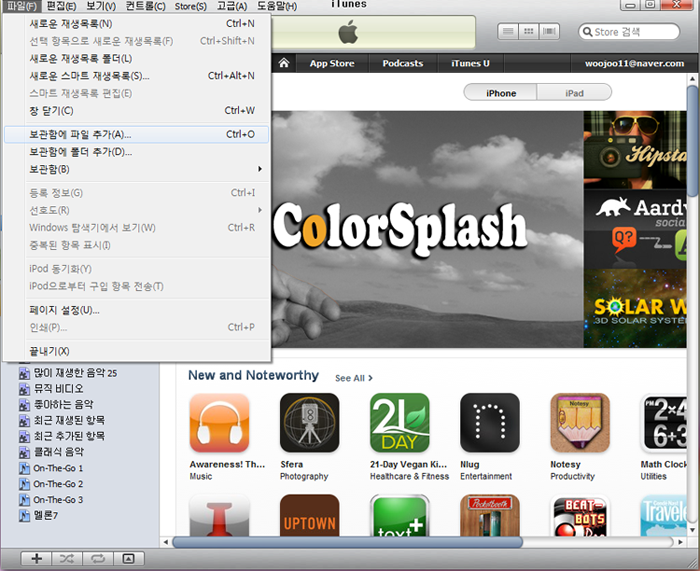Switch to App Store tab
Image resolution: width=700 pixels, height=571 pixels.
tap(332, 63)
